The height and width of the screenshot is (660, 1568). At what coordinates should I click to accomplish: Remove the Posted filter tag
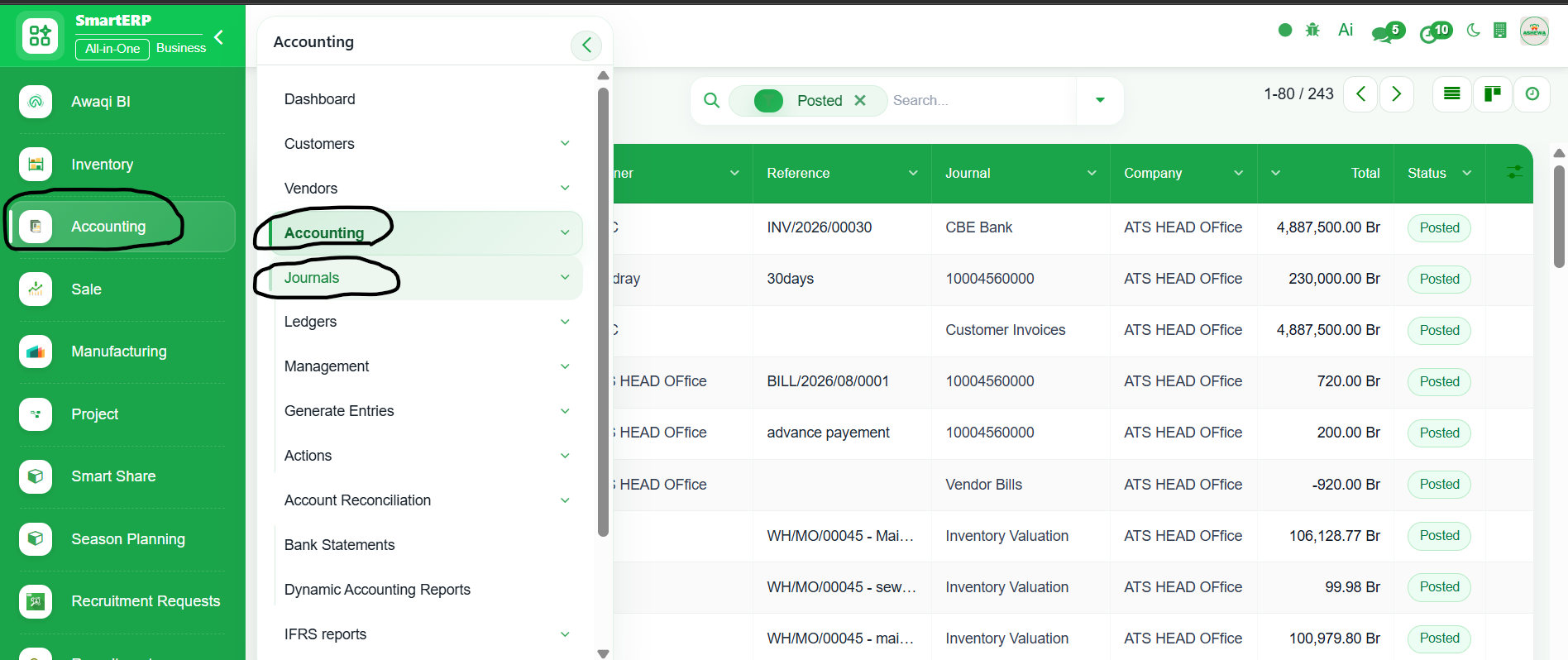(x=860, y=100)
